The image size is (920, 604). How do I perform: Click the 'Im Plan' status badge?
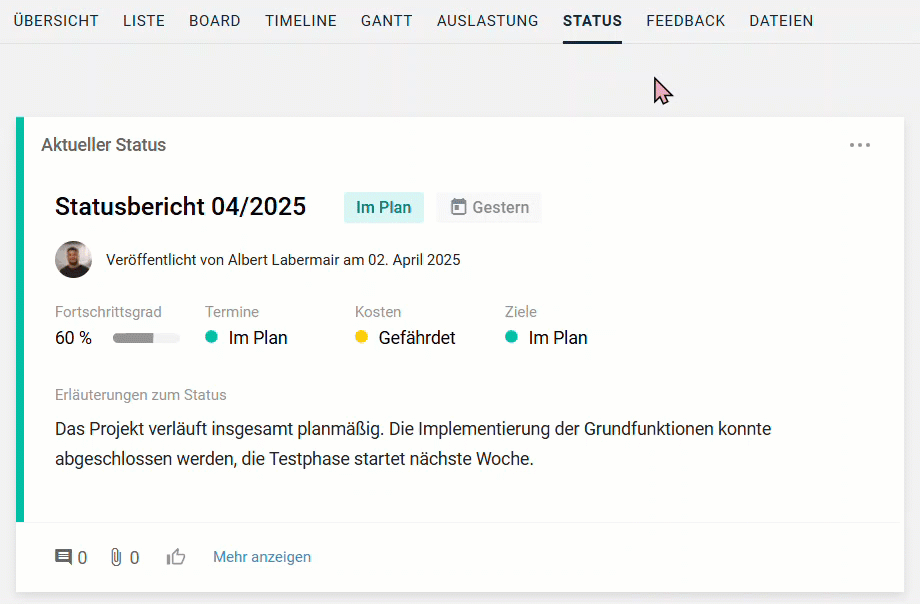tap(383, 206)
